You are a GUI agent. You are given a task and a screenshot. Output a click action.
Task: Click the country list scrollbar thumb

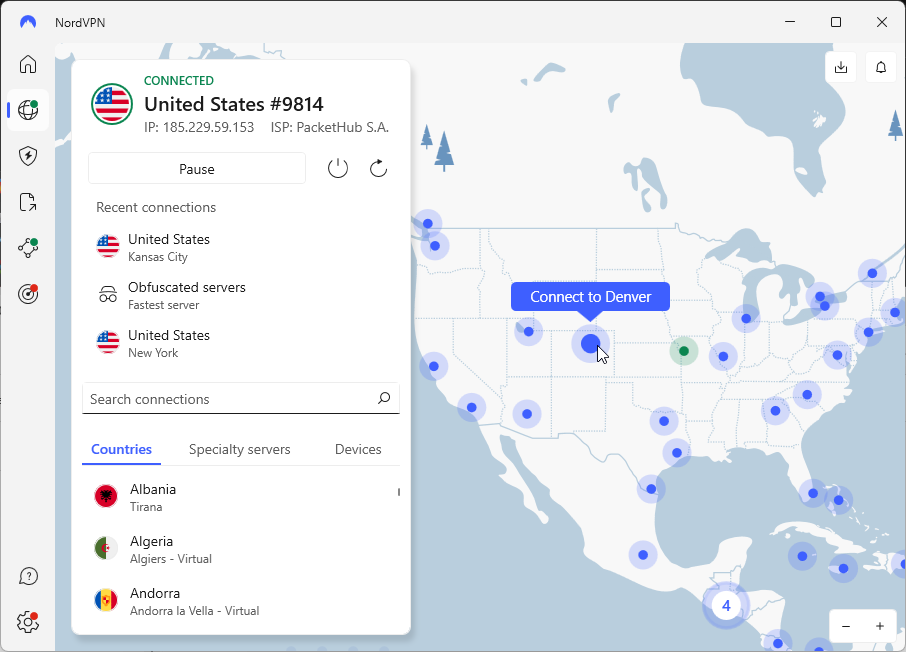(x=399, y=492)
